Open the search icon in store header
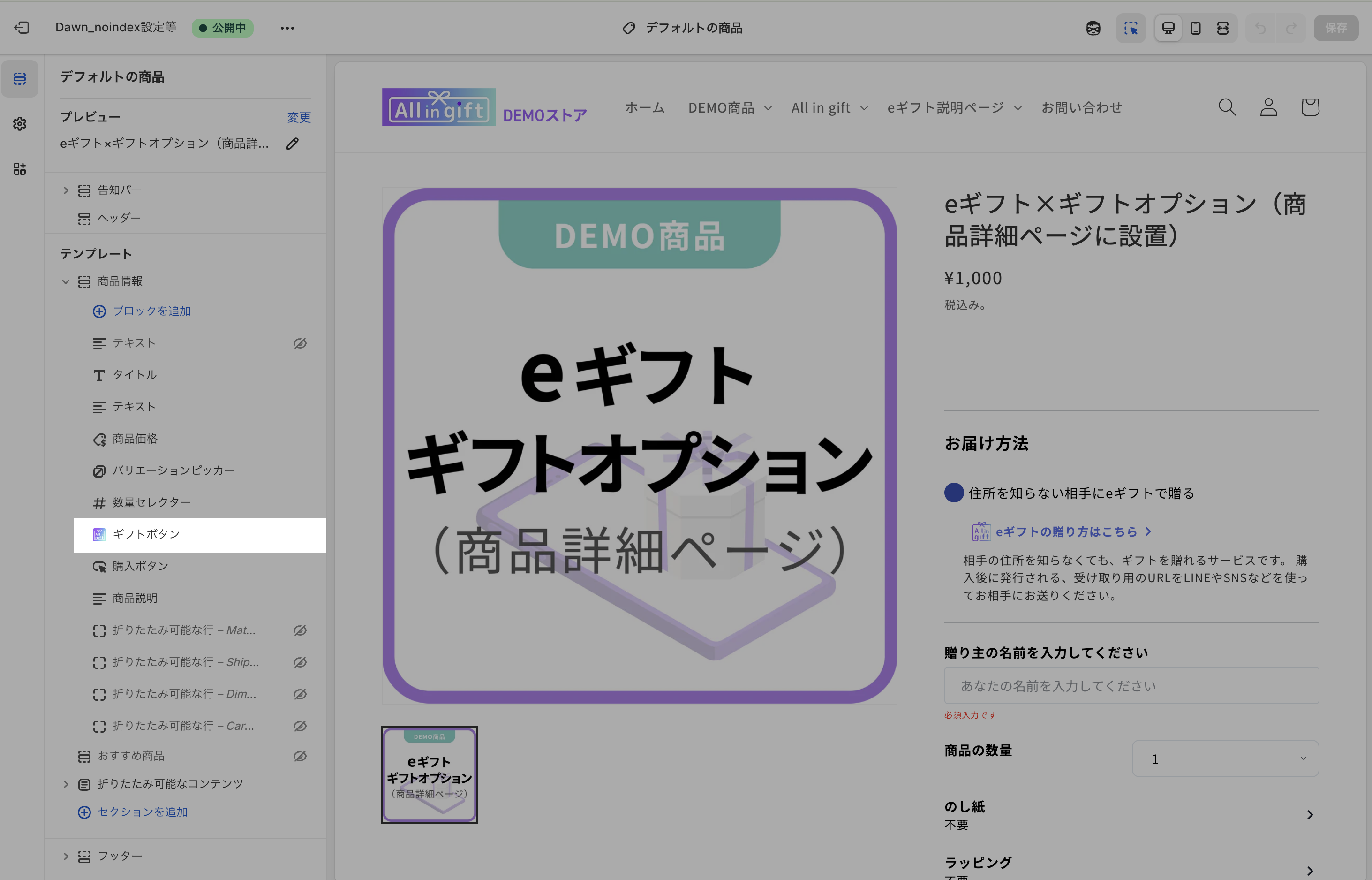The image size is (1372, 880). pyautogui.click(x=1227, y=107)
